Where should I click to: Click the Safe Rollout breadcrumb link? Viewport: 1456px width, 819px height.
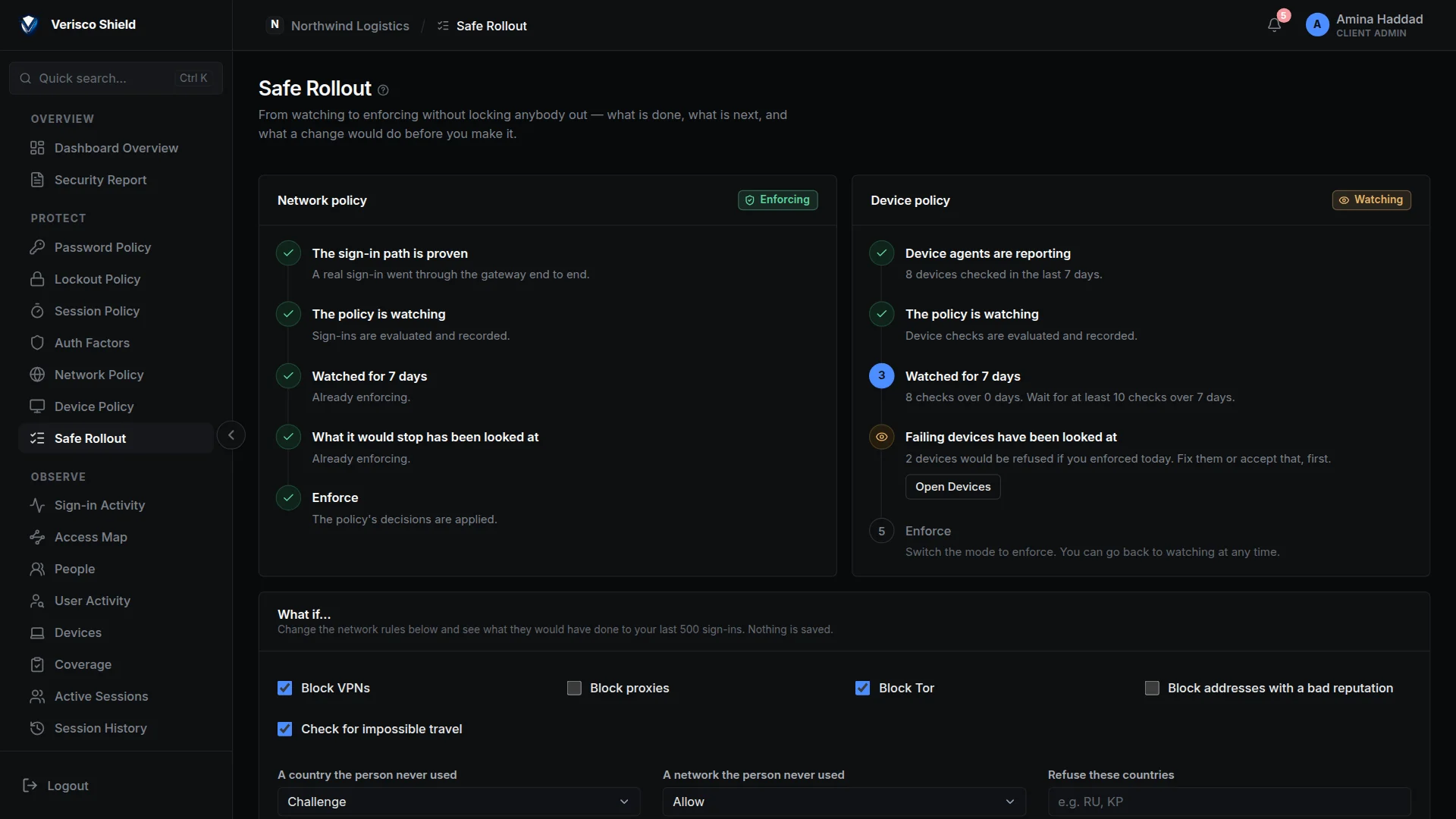(482, 26)
